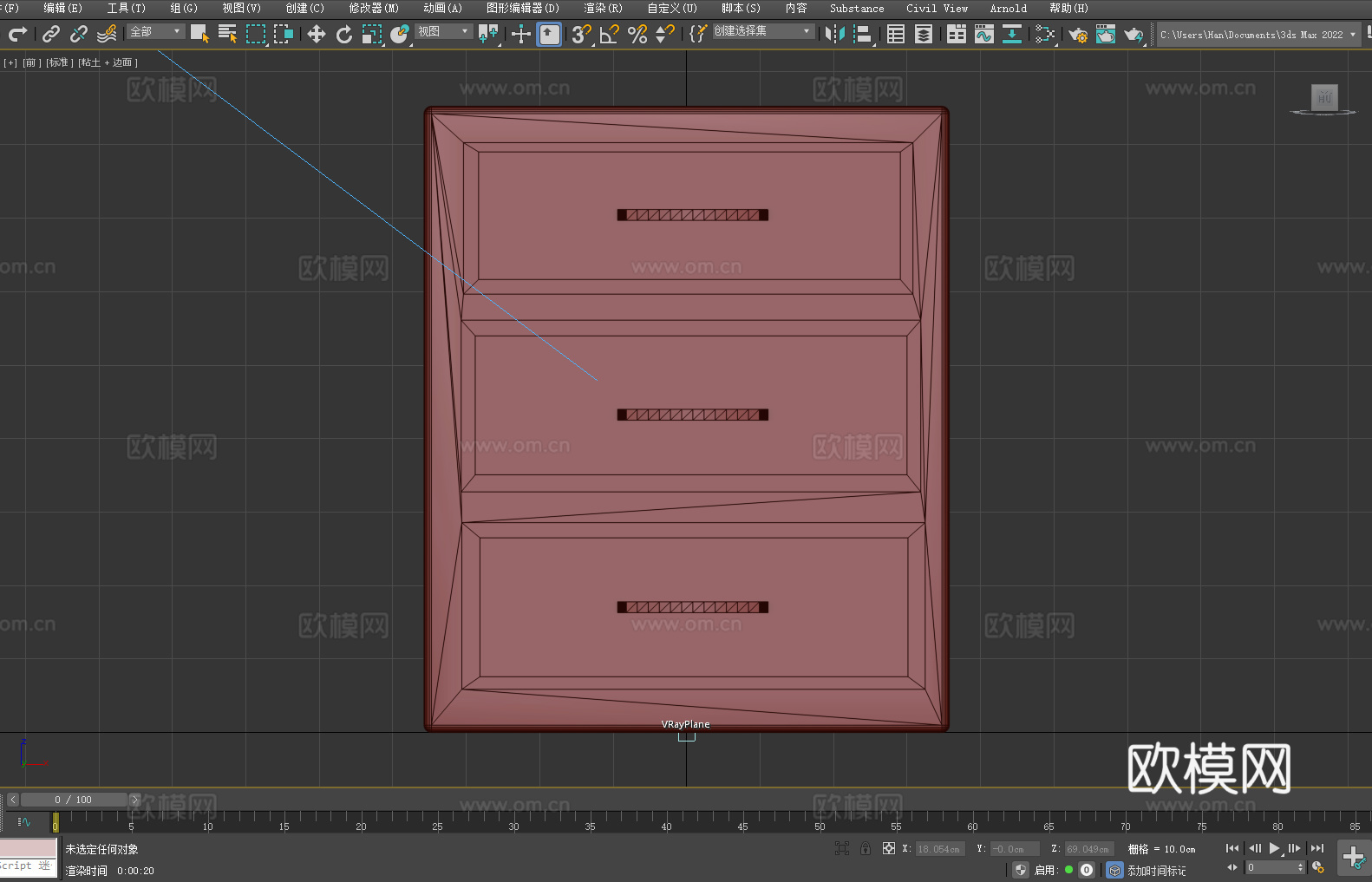Click the Align tool icon
This screenshot has height=882, width=1372.
point(863,34)
